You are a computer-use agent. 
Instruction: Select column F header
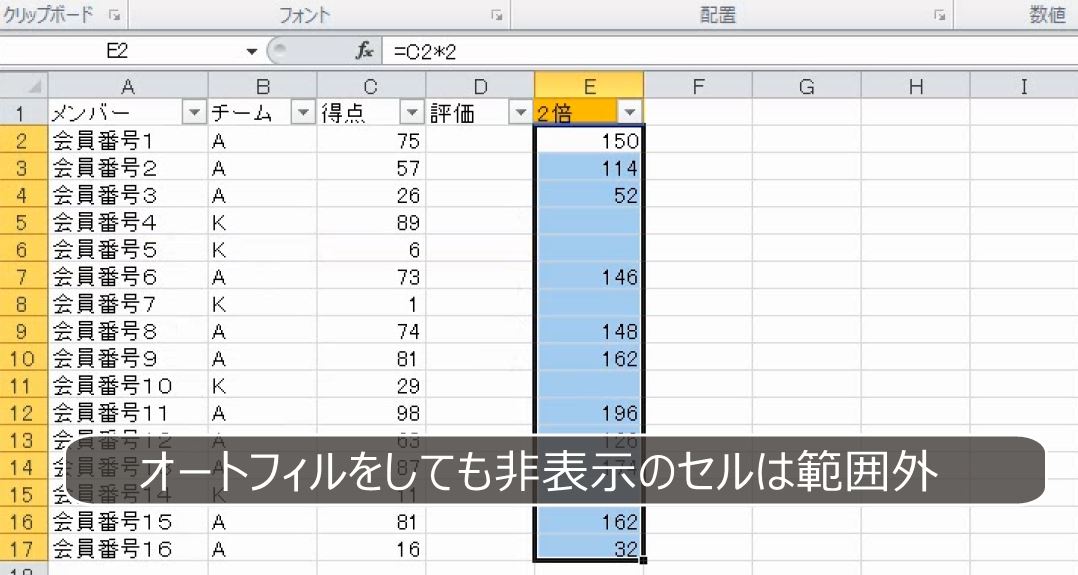tap(698, 86)
